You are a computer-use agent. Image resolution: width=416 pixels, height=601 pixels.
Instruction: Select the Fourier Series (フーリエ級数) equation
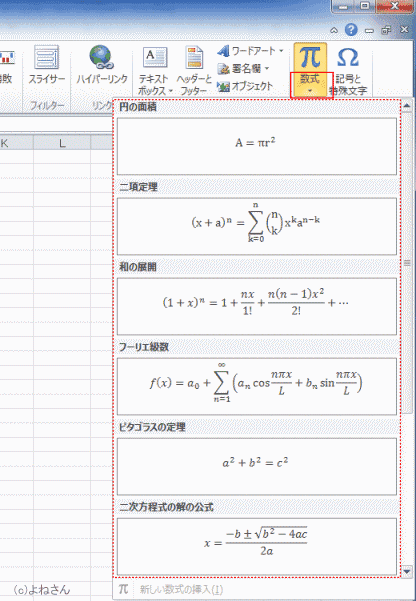[x=257, y=387]
